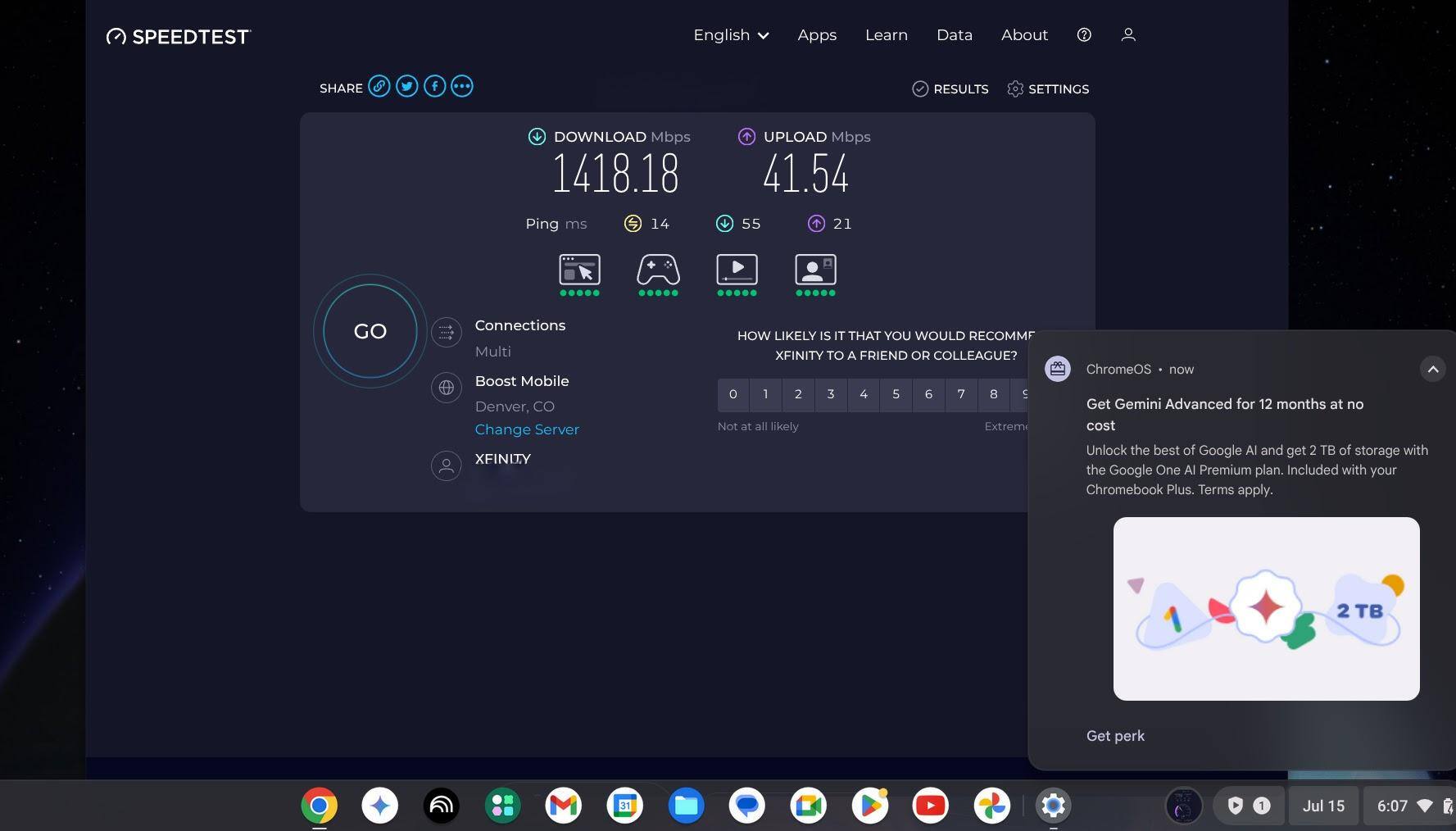Click the video streaming performance icon
This screenshot has height=831, width=1456.
[x=737, y=270]
